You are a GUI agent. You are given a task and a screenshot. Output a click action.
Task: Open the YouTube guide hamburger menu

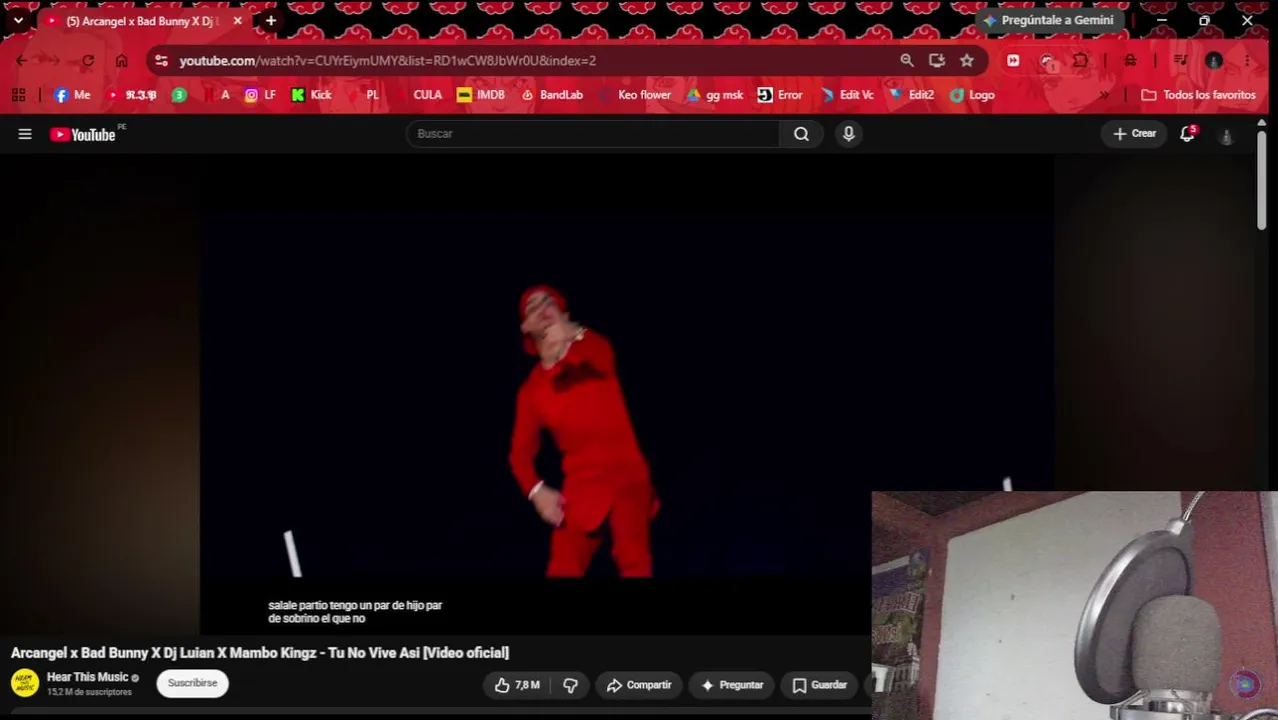pyautogui.click(x=25, y=134)
